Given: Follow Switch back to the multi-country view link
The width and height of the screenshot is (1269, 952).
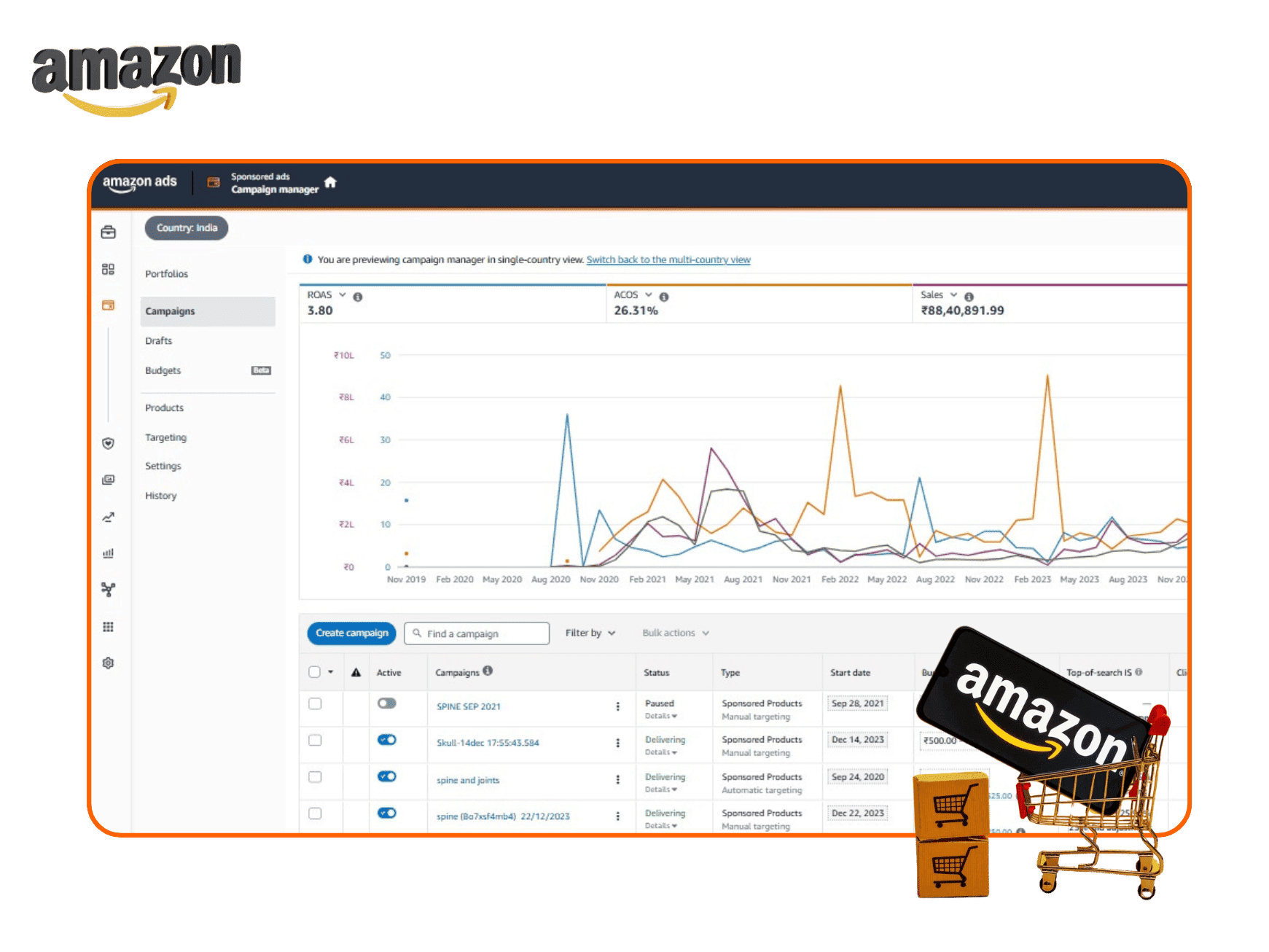Looking at the screenshot, I should (668, 260).
